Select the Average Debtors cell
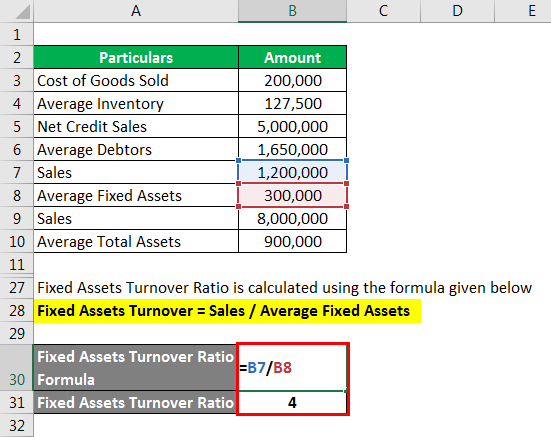This screenshot has width=551, height=437. click(x=136, y=149)
